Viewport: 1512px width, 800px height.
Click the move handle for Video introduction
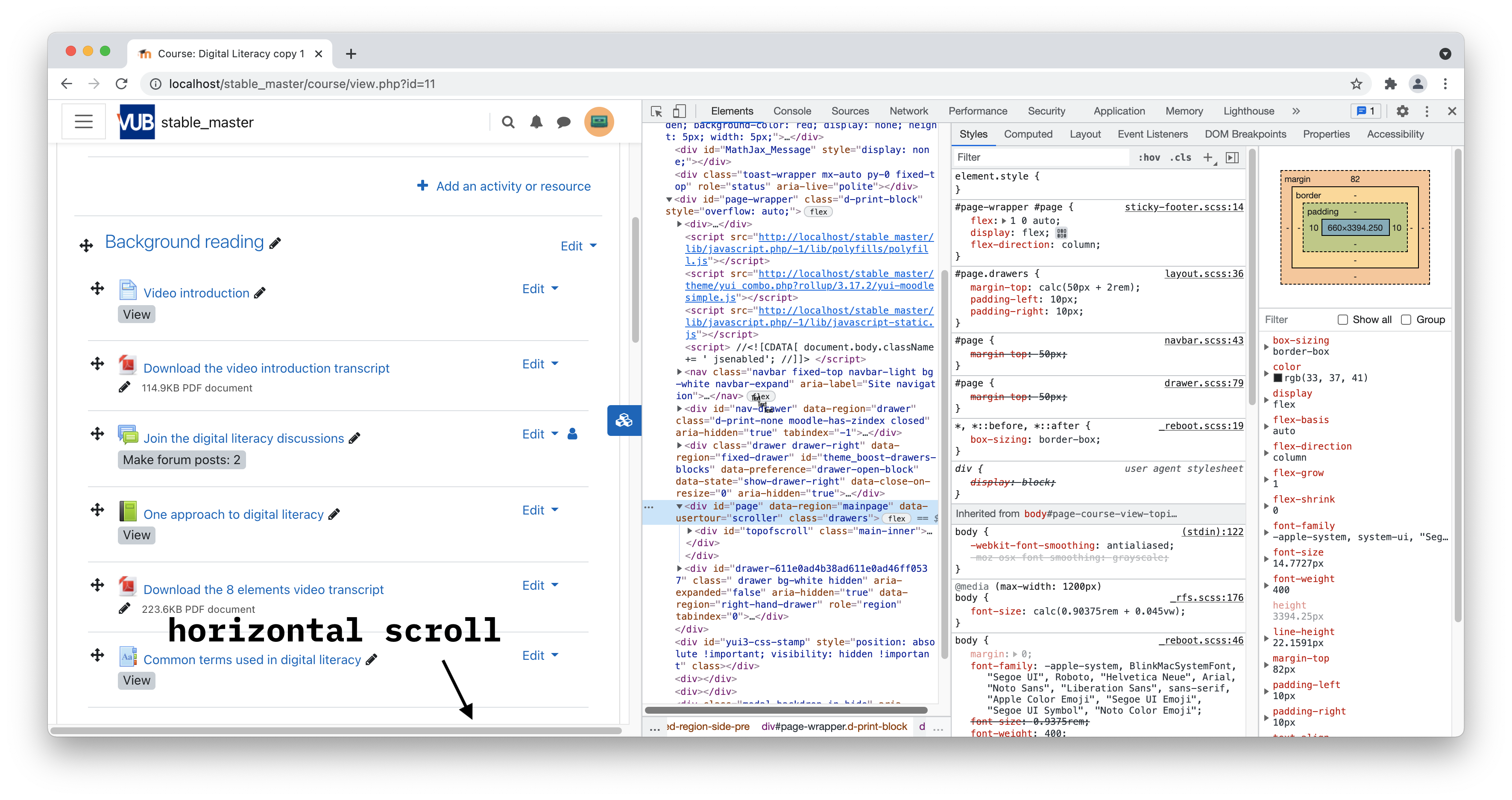[97, 288]
